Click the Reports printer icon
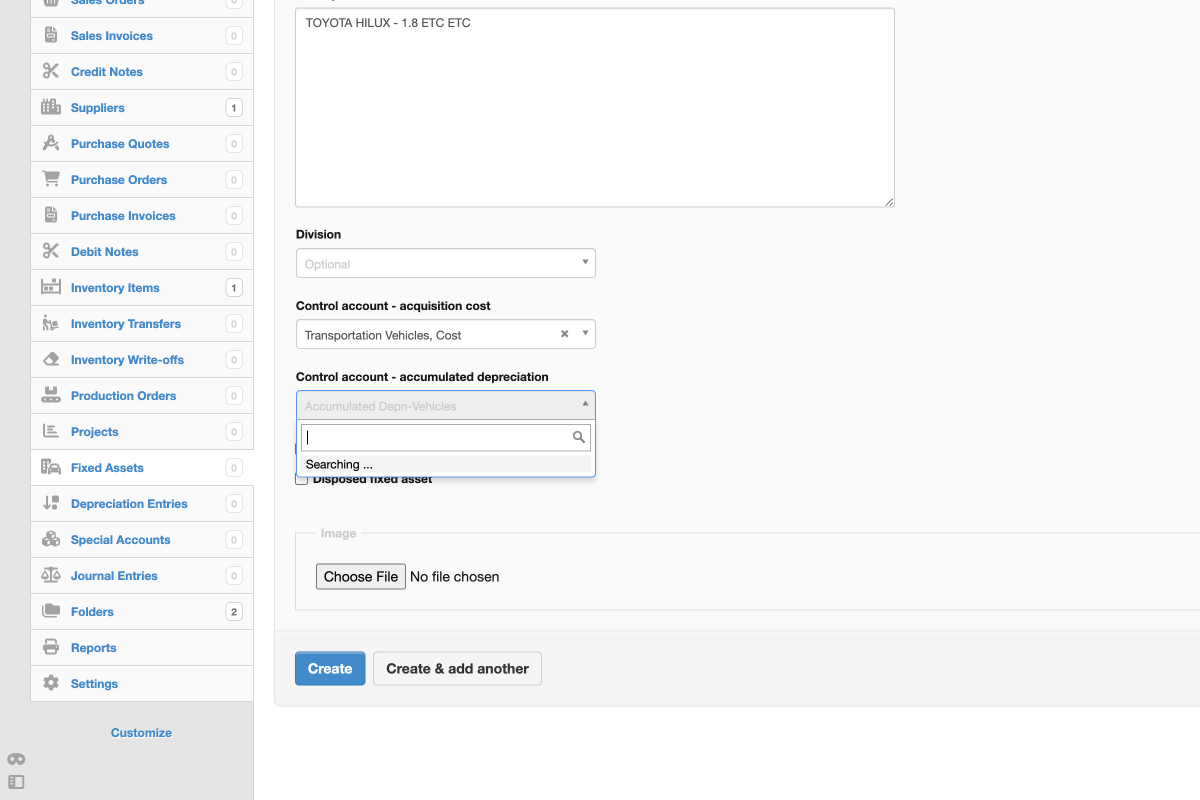The image size is (1200, 800). tap(51, 648)
